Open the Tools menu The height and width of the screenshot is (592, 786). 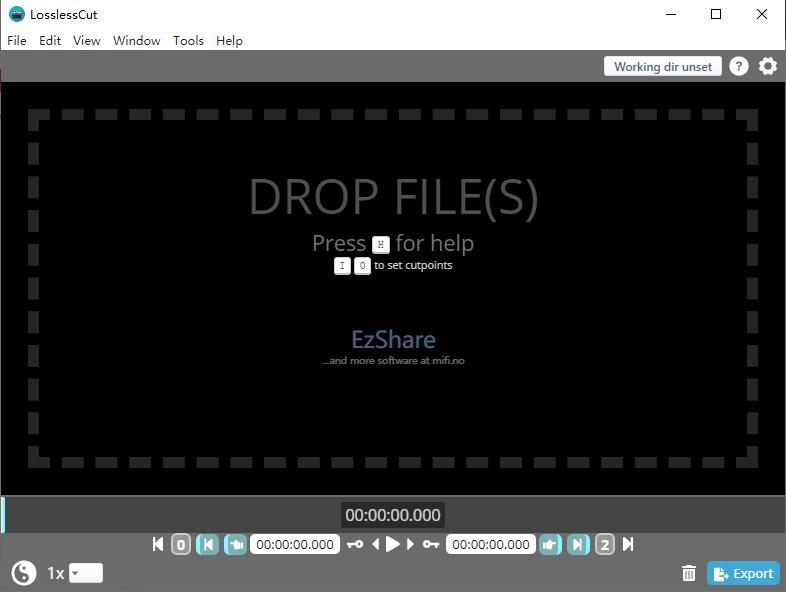click(x=188, y=41)
